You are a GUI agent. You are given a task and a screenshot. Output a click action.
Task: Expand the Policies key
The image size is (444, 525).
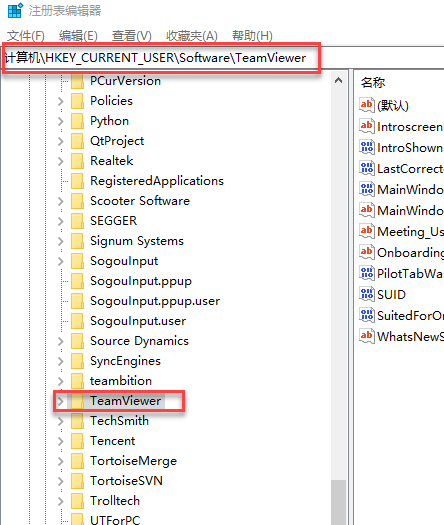pos(61,101)
